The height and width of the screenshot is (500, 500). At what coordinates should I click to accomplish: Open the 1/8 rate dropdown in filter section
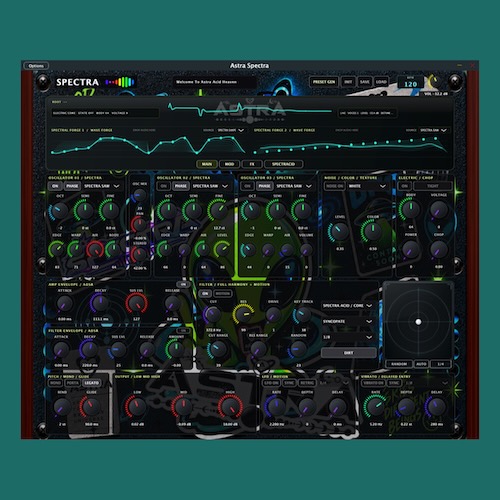click(347, 337)
